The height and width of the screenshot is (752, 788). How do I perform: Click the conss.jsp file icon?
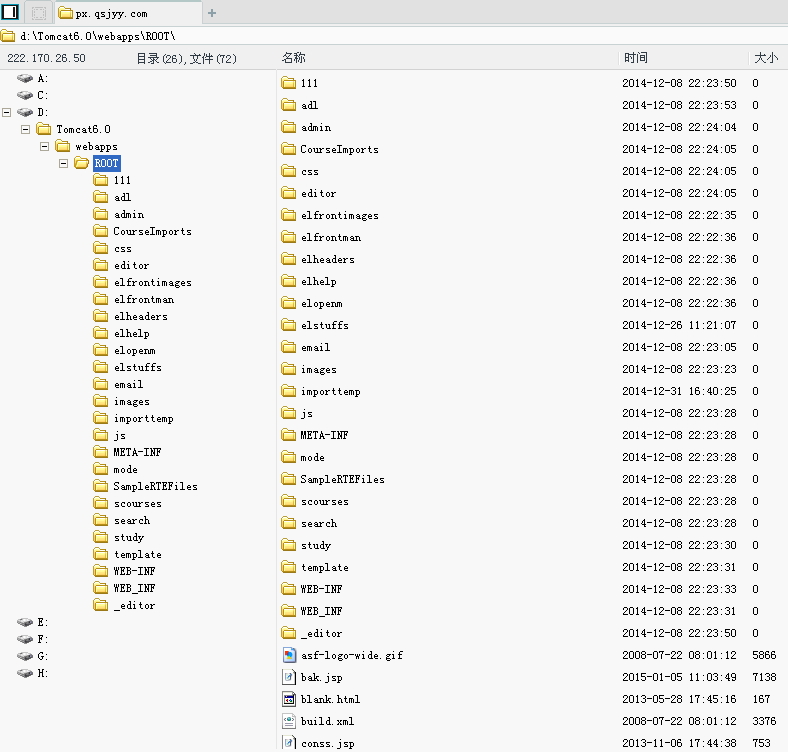tap(288, 743)
